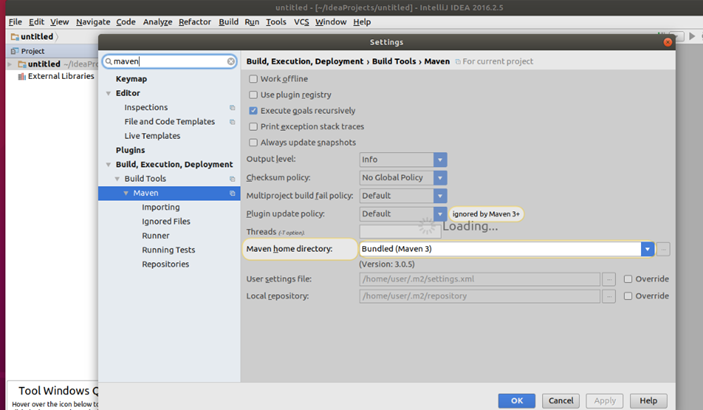Click the project-level icon next to Inspections
The width and height of the screenshot is (703, 410).
[x=232, y=108]
